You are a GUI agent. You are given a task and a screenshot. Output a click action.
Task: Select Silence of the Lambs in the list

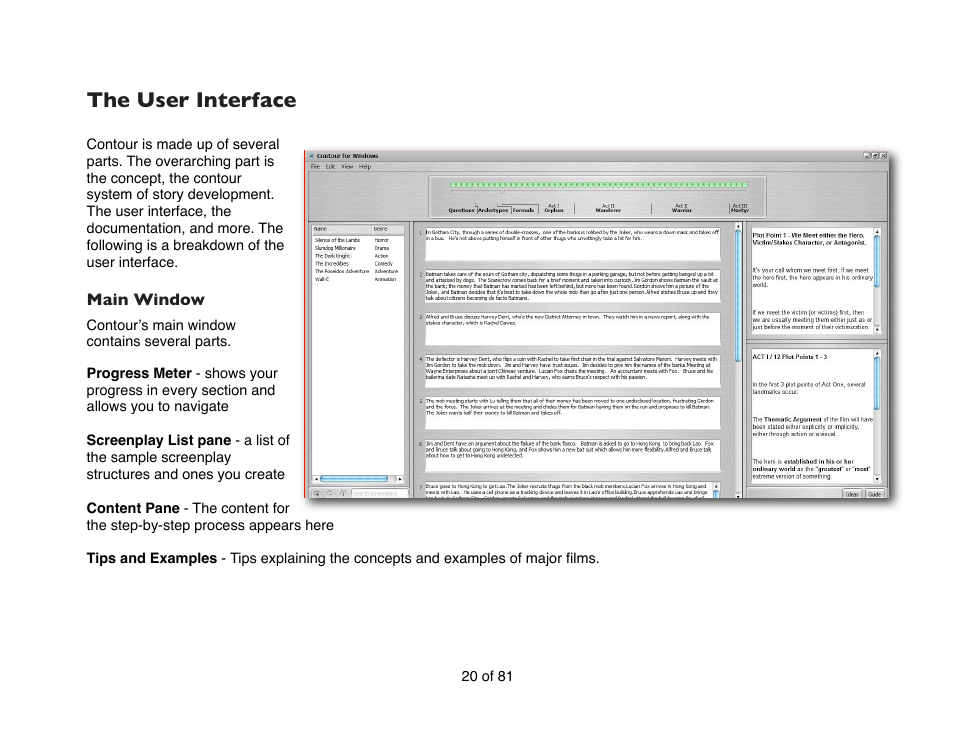338,240
